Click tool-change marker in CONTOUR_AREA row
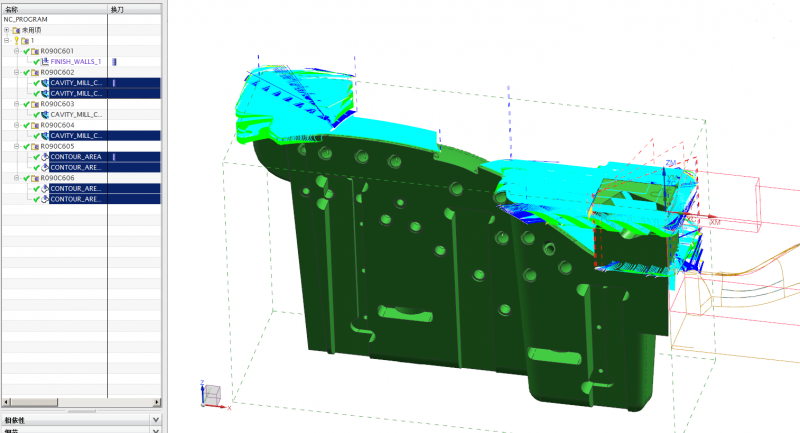800x433 pixels. point(114,157)
